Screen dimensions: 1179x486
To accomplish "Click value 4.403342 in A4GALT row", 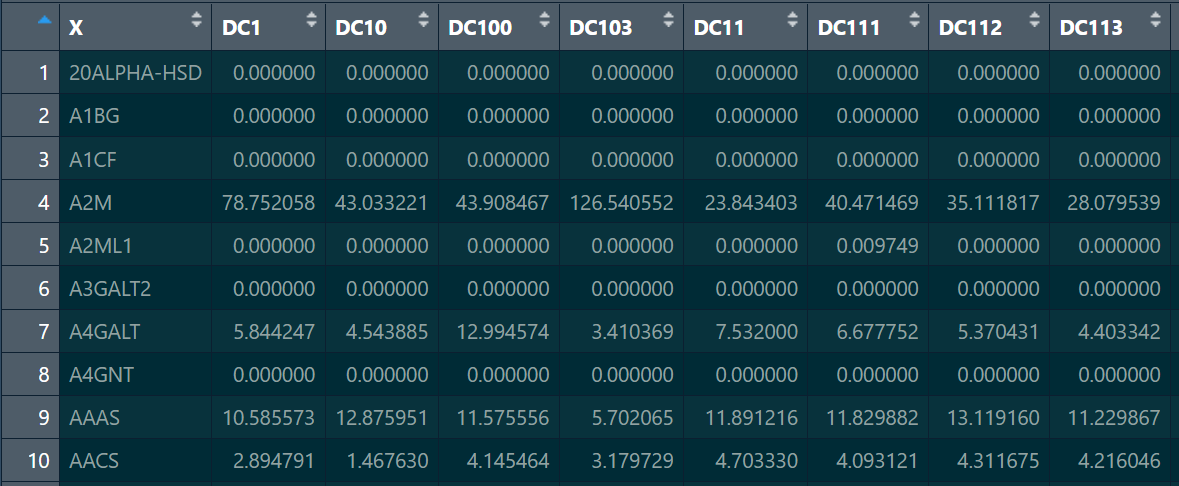I will click(x=1120, y=332).
